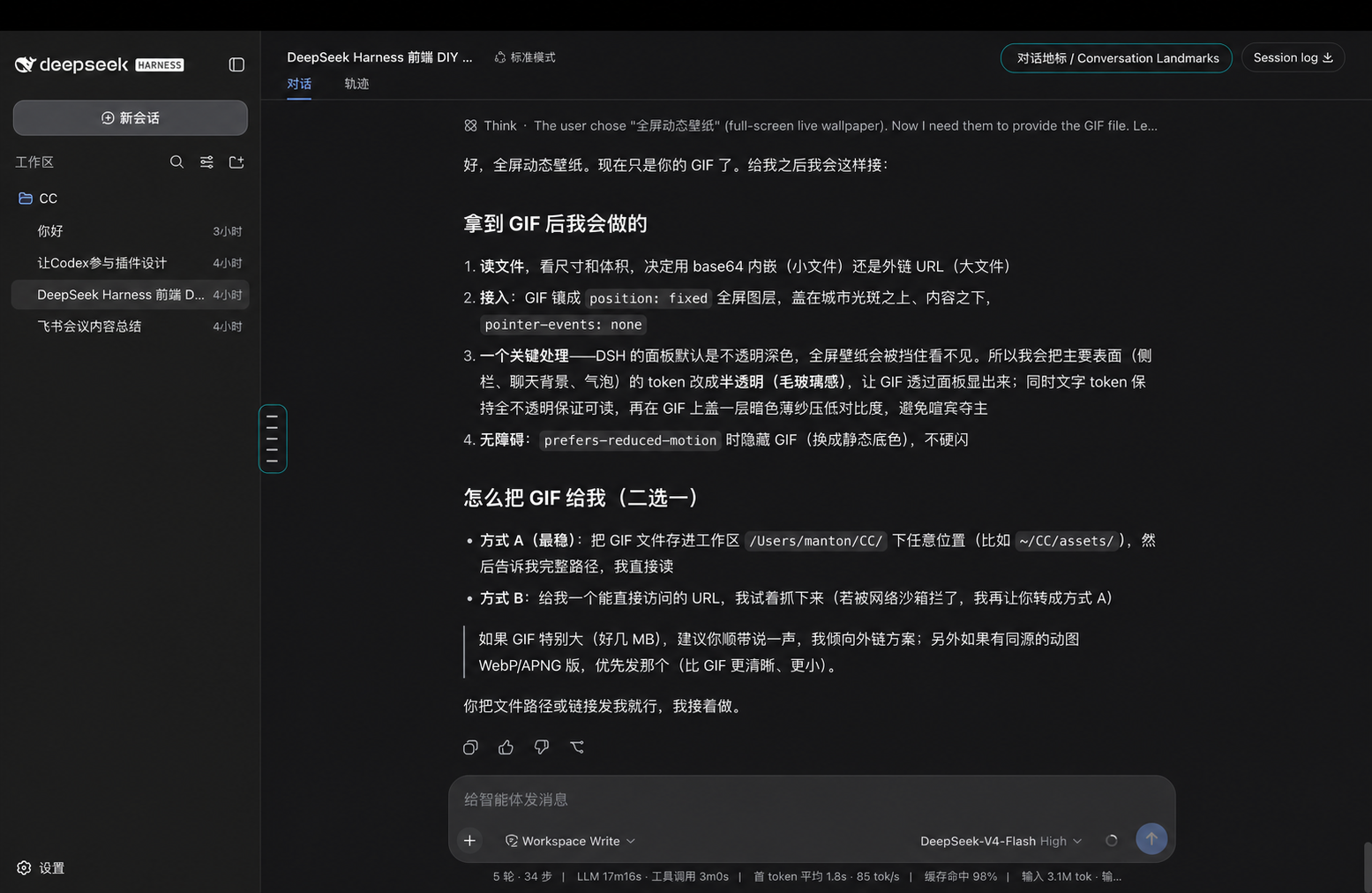Switch to the 轨迹 tab
Screen dimensions: 1372x893
pyautogui.click(x=356, y=84)
